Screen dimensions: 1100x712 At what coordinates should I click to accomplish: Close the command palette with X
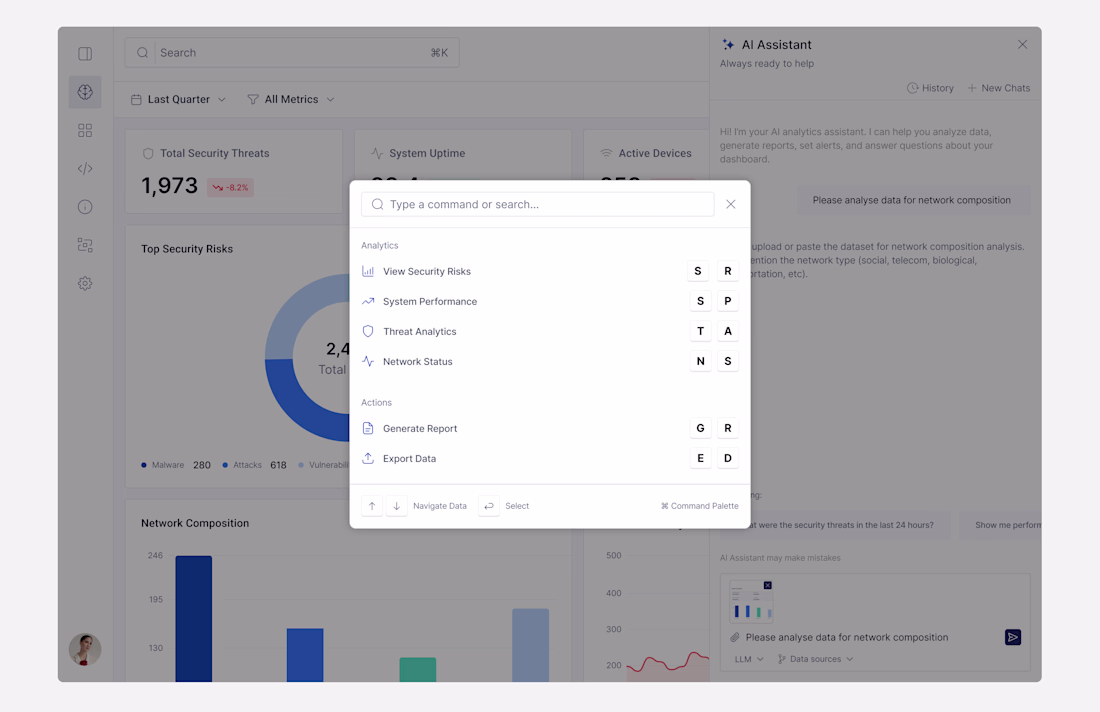[x=730, y=204]
